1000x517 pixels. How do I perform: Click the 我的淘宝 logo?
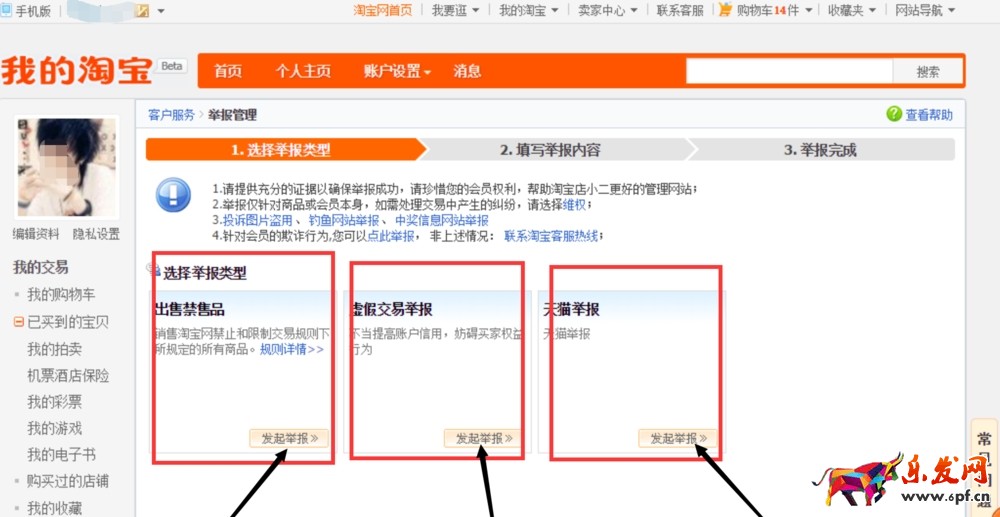(77, 70)
